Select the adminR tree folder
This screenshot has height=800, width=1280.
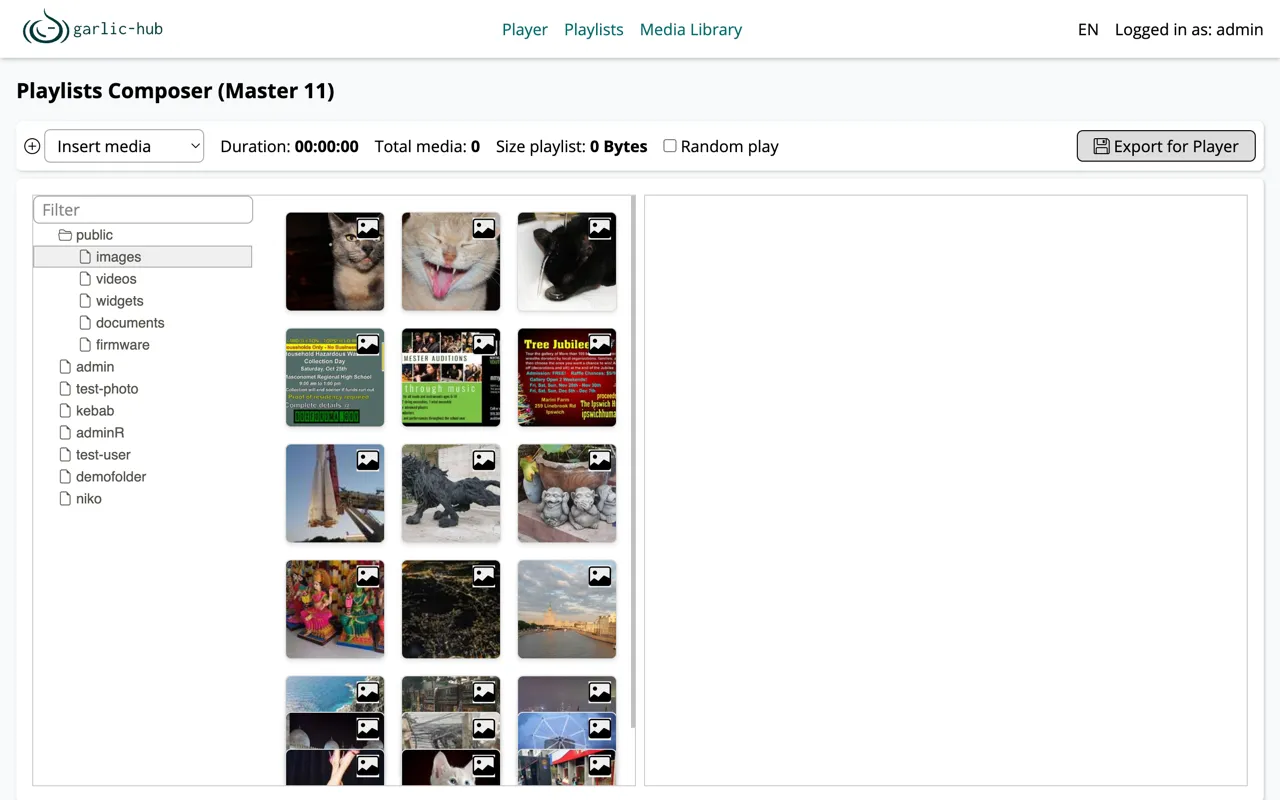(x=100, y=433)
